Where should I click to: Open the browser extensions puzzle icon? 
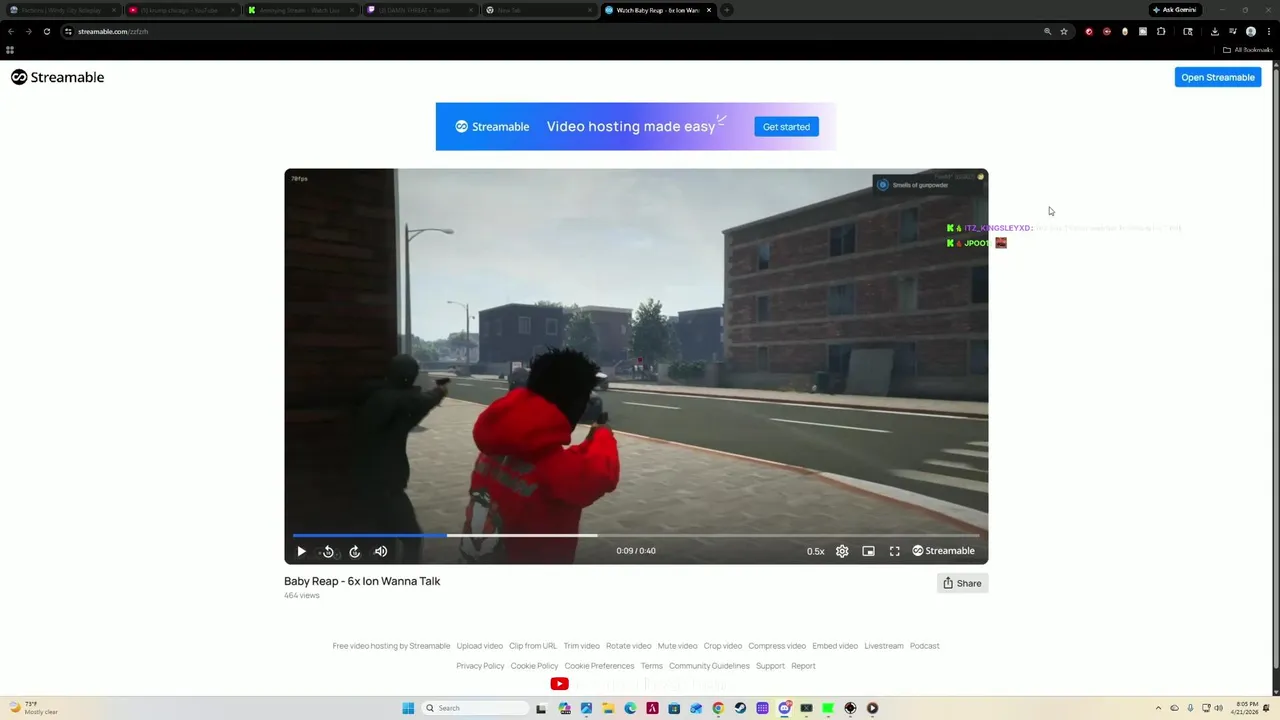click(1160, 31)
